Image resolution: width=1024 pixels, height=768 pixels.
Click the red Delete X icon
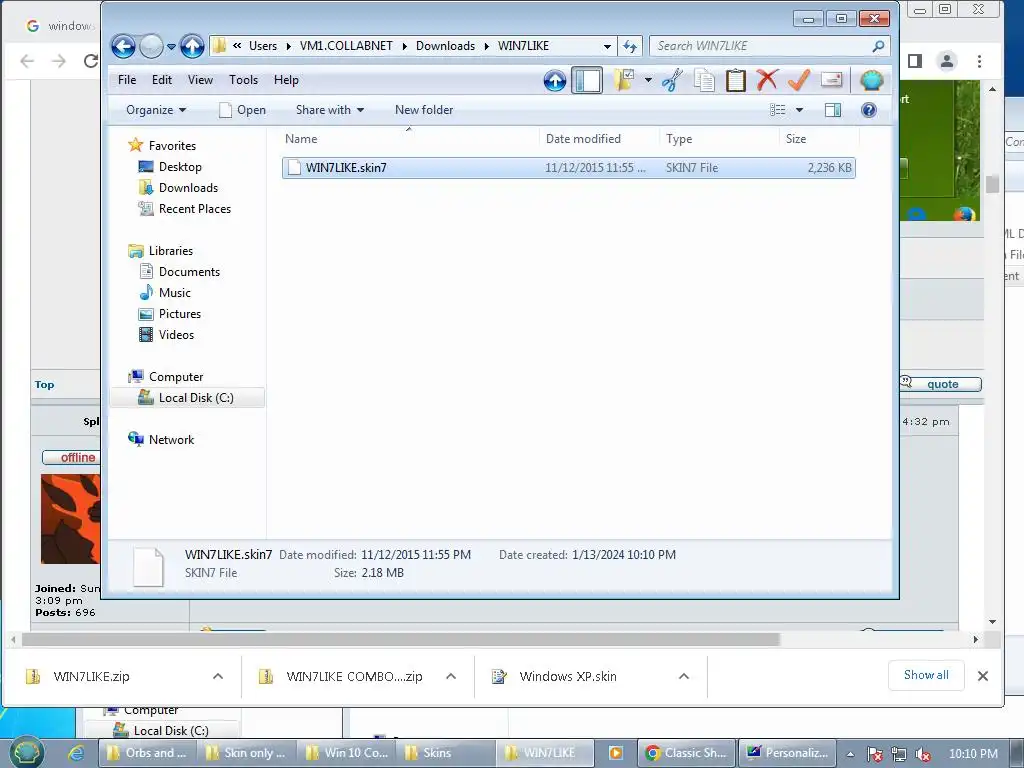[767, 80]
